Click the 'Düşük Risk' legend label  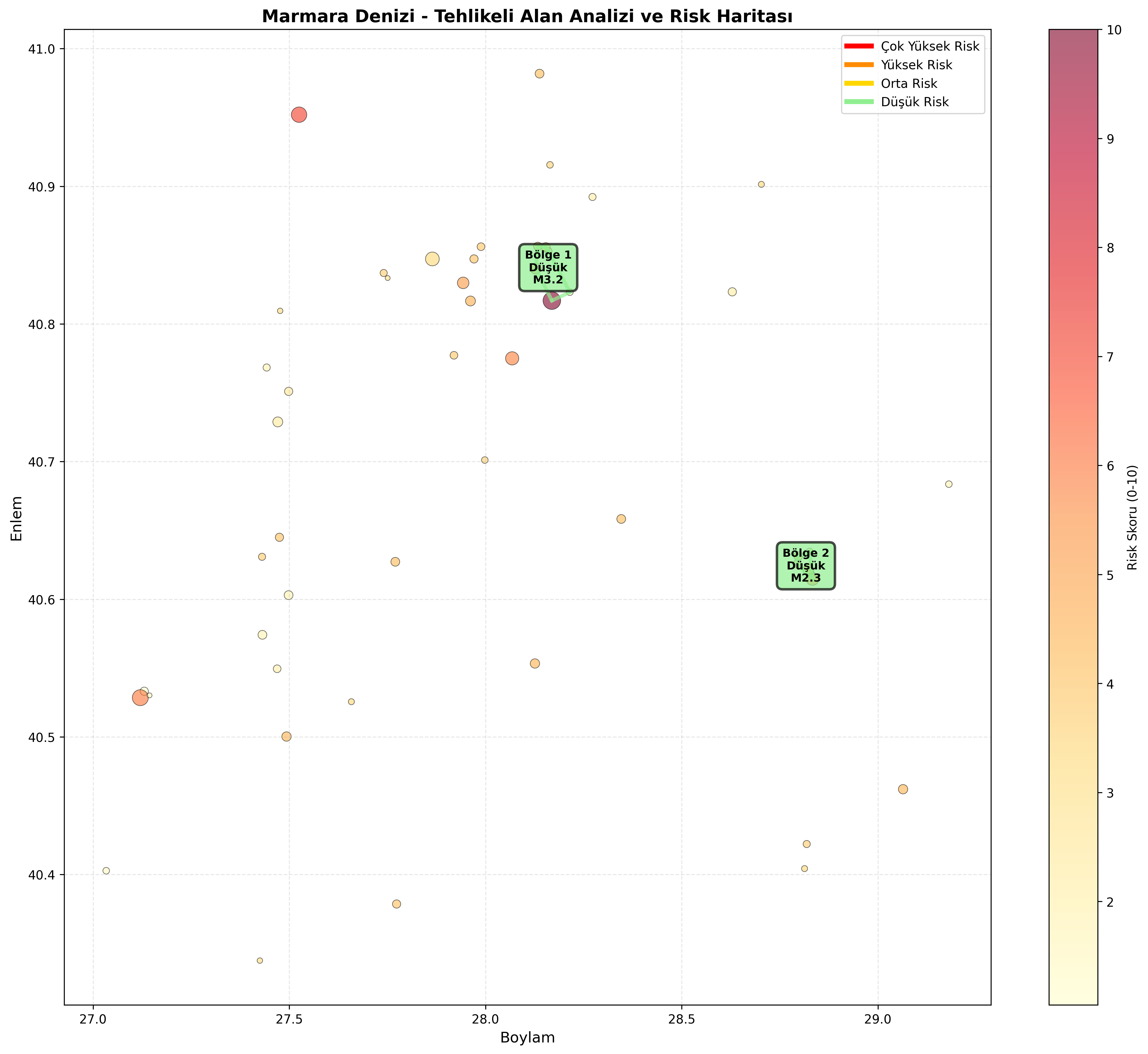[x=915, y=103]
